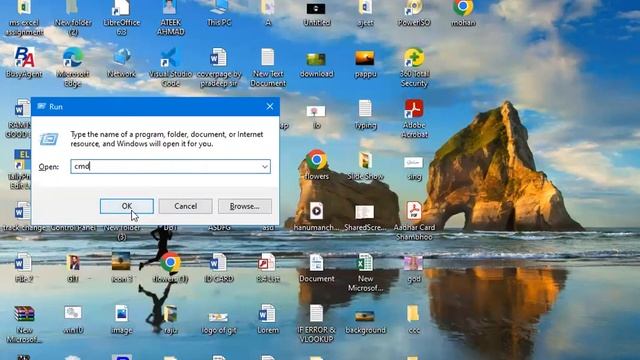The height and width of the screenshot is (360, 640).
Task: Select the File 7 Word document icon
Action: [23, 268]
